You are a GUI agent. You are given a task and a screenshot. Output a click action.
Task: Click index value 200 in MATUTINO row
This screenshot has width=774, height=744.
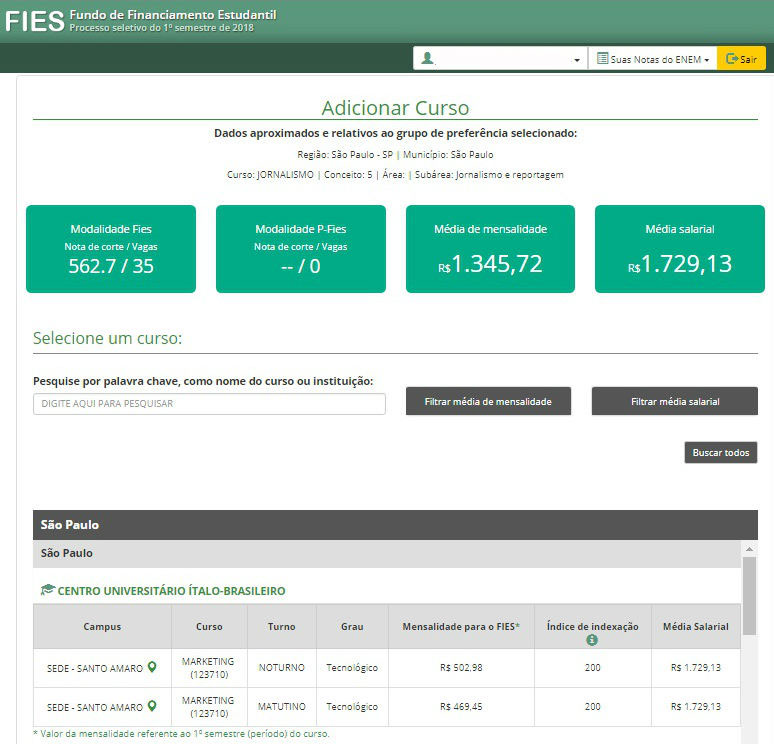[592, 706]
